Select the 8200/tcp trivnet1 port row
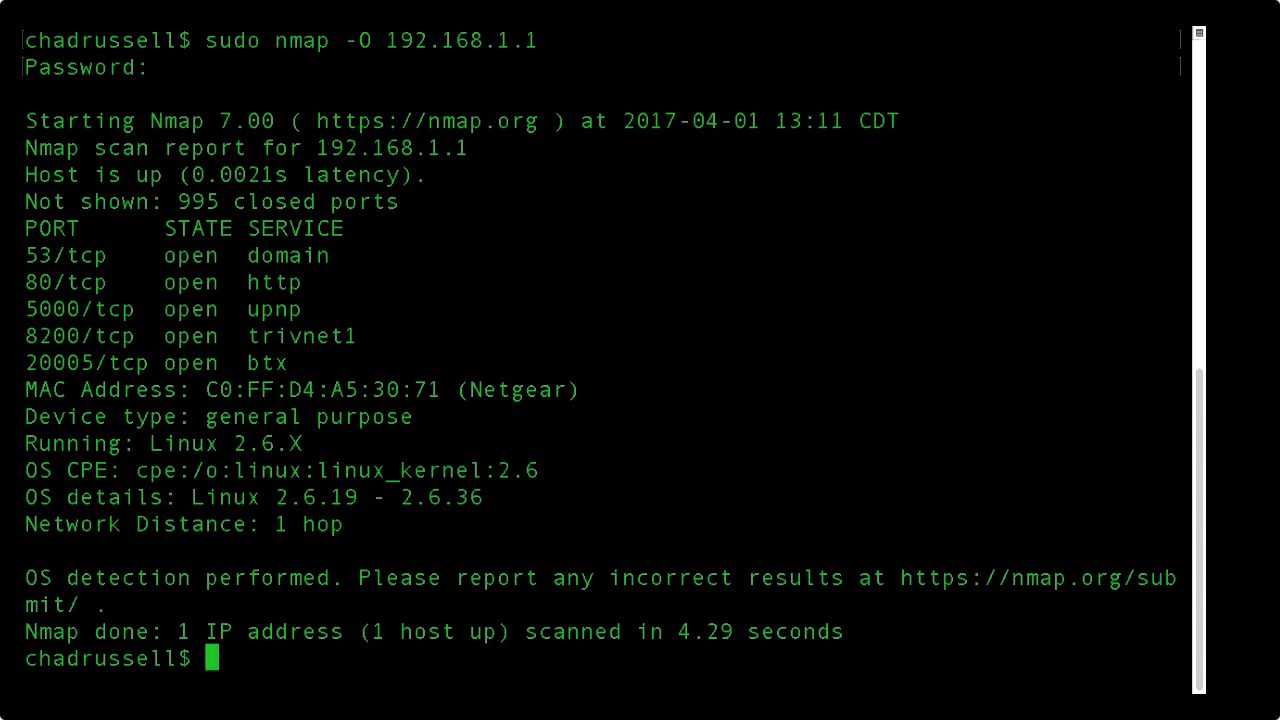The width and height of the screenshot is (1280, 720). click(x=190, y=337)
